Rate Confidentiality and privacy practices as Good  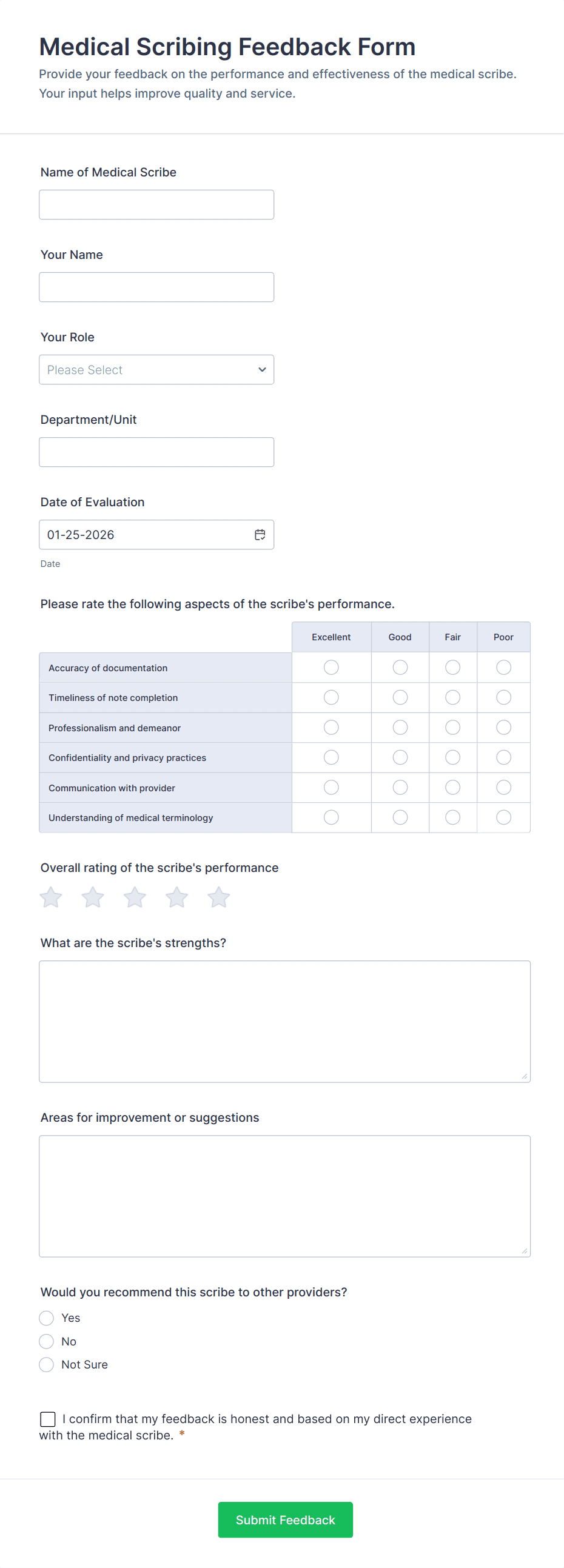[400, 757]
